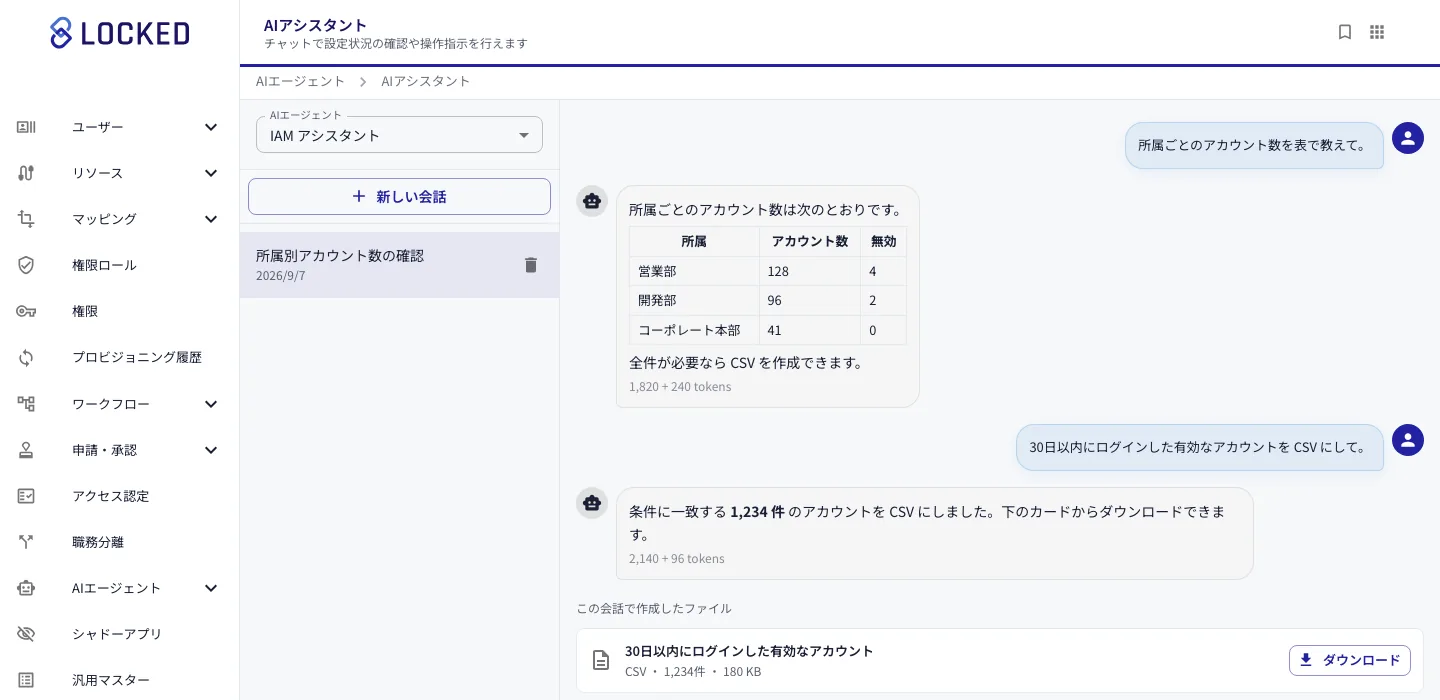Open the AIエージェント dropdown showing IAM アシスタント
The image size is (1440, 700).
(x=399, y=135)
